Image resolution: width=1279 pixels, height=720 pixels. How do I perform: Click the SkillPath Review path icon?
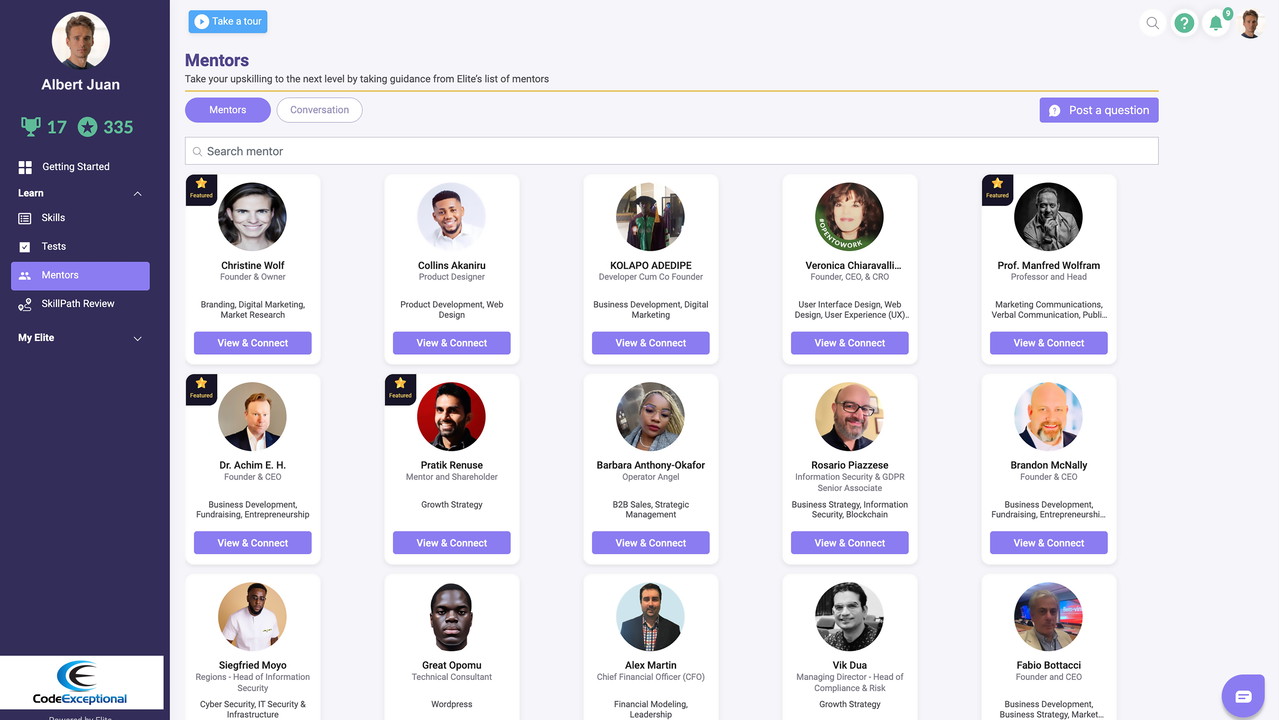pos(25,304)
